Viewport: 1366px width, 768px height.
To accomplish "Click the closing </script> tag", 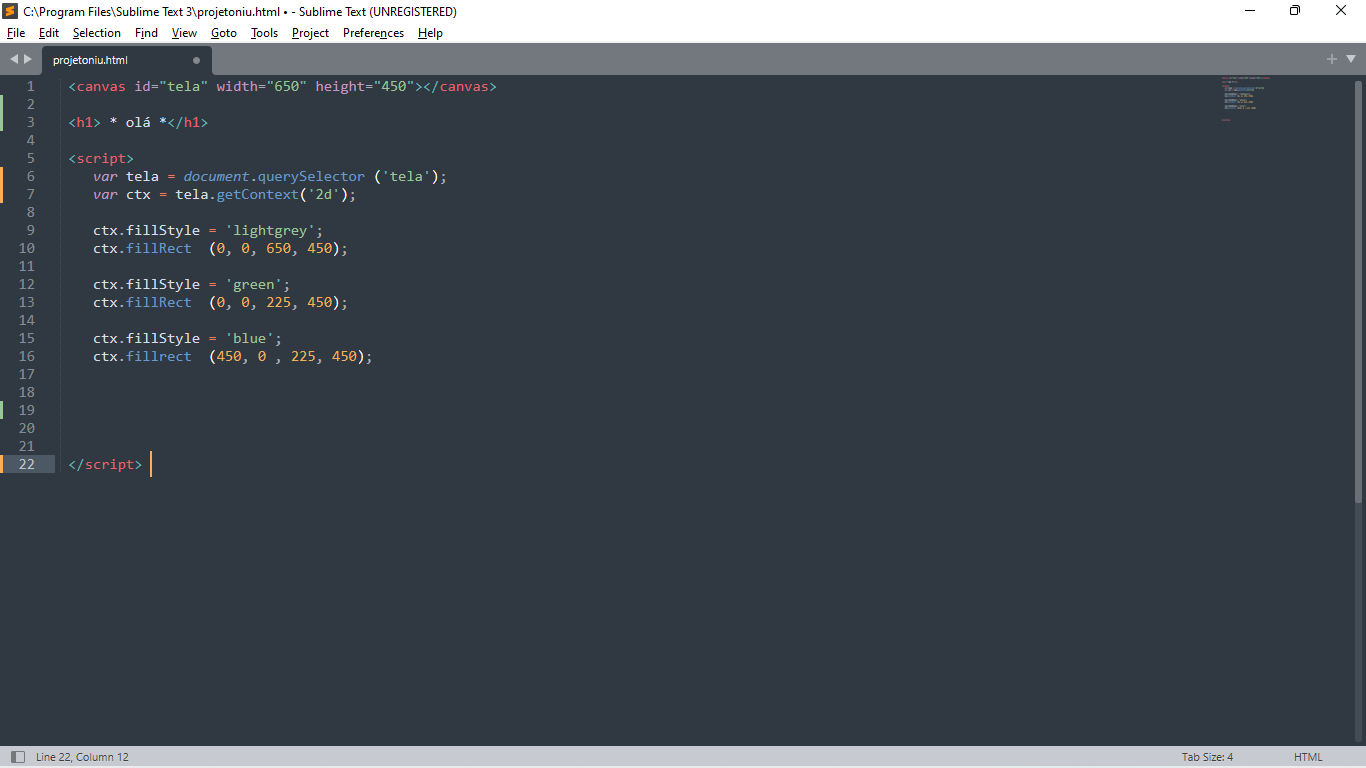I will (x=105, y=464).
